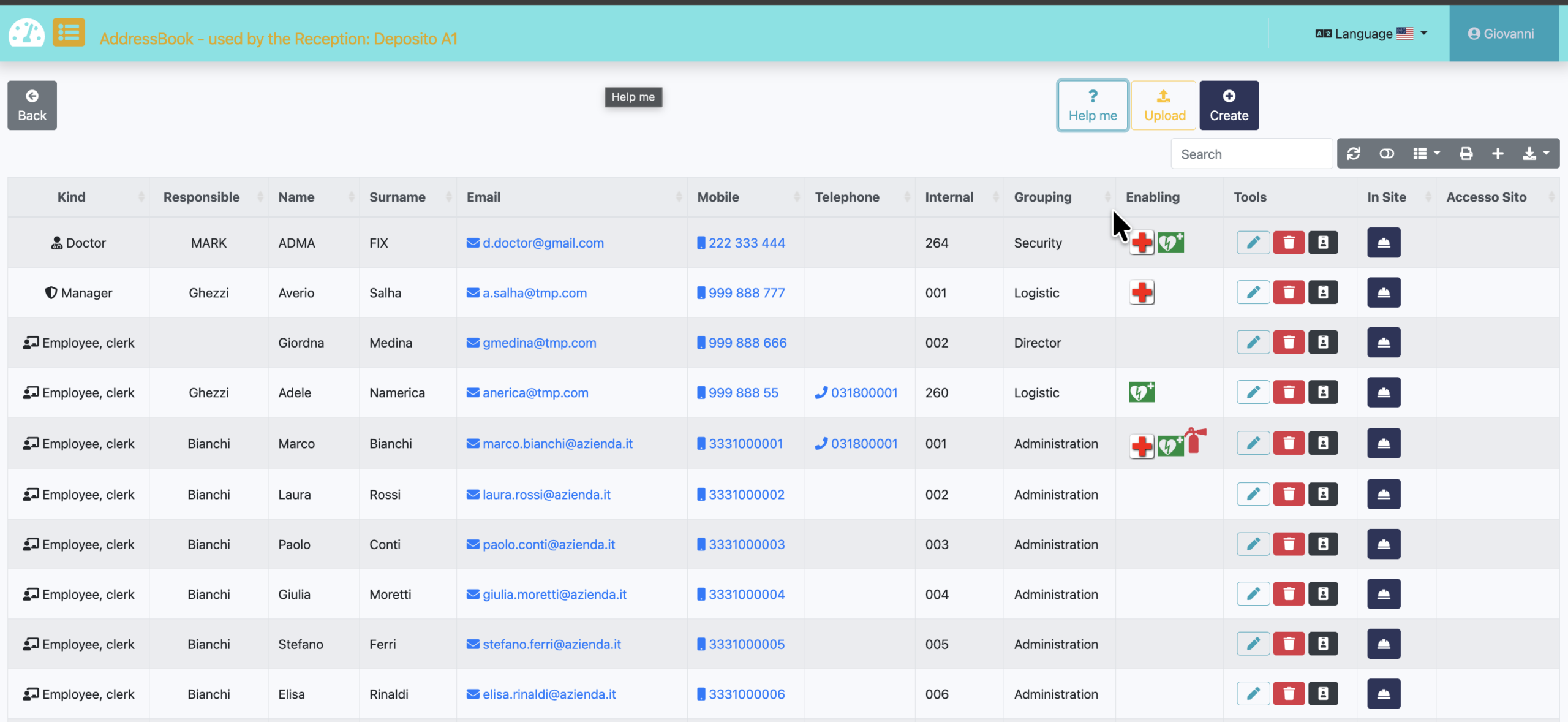The width and height of the screenshot is (1568, 722).
Task: Open the ID badge for Giordna Medina
Action: (1323, 342)
